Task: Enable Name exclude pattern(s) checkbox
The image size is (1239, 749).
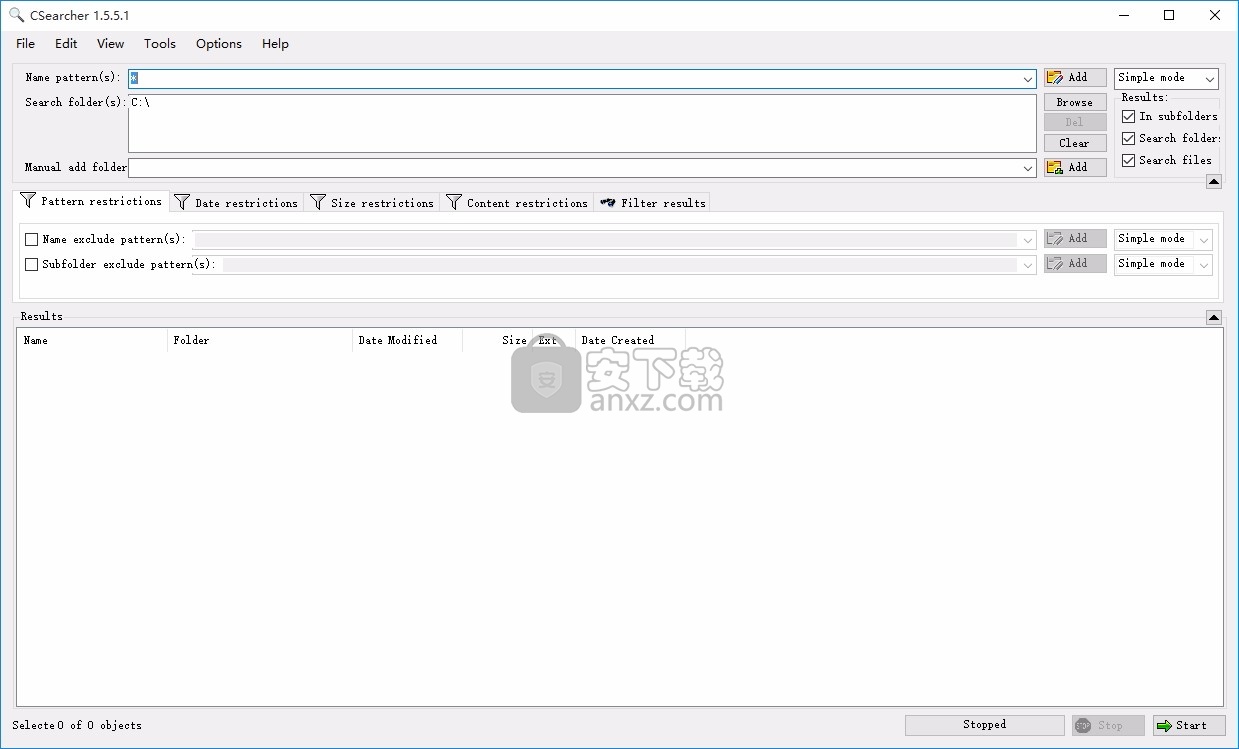Action: pyautogui.click(x=32, y=239)
